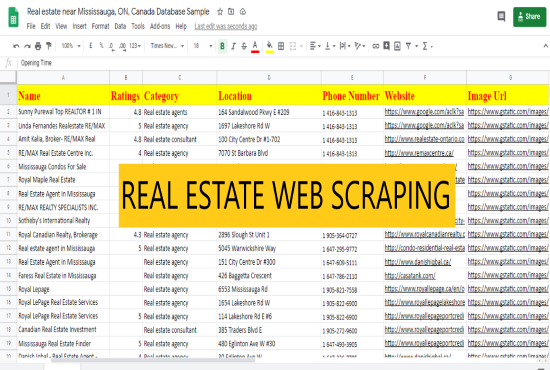Open the danishiqbal.ca link in row 13
This screenshot has width=550, height=370.
point(418,262)
